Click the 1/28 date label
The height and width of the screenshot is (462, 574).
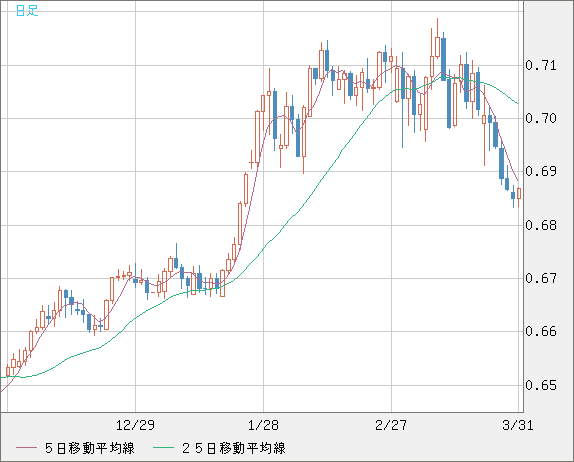pos(263,425)
